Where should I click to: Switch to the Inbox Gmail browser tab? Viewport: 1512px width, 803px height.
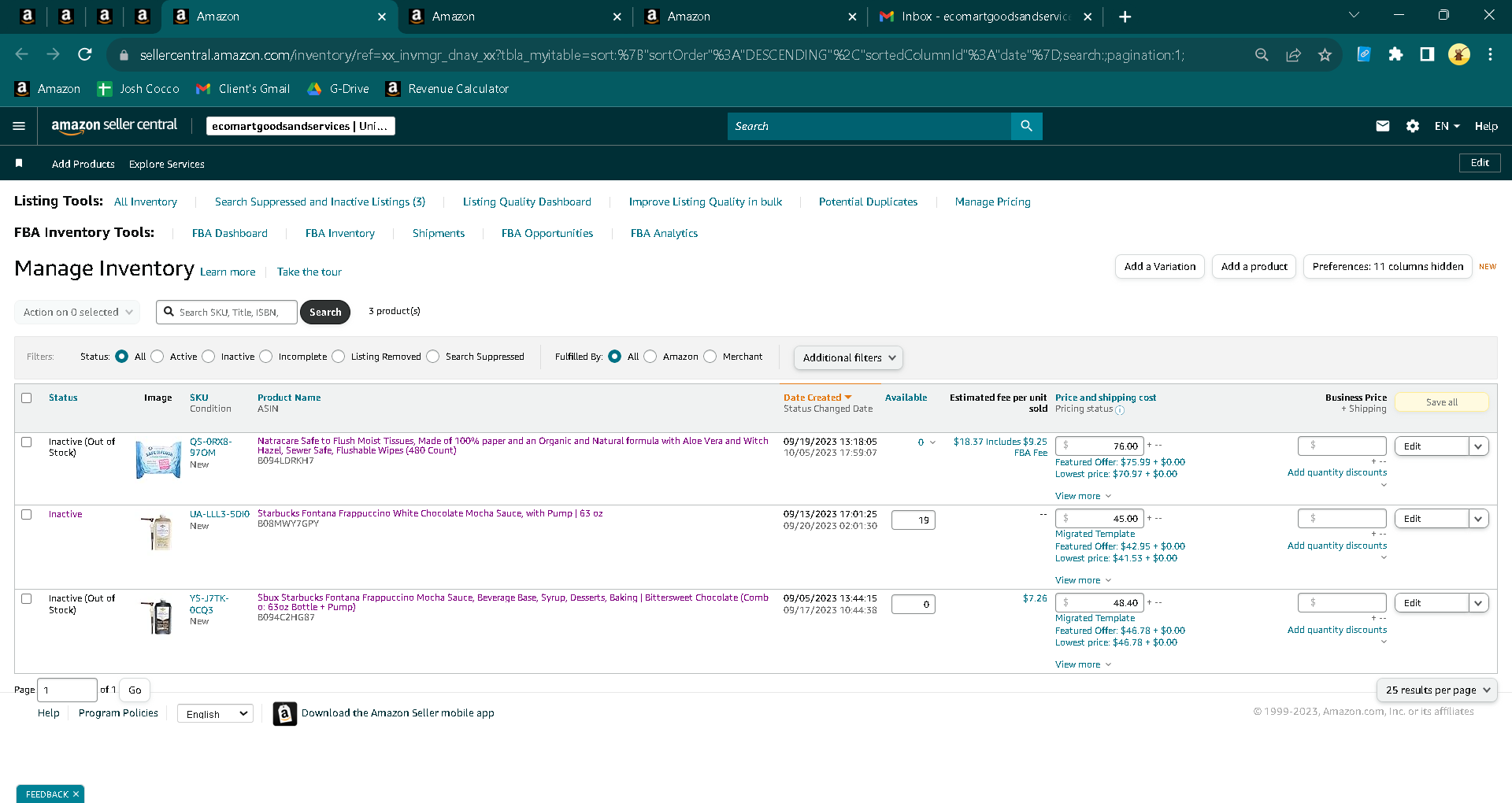coord(985,17)
